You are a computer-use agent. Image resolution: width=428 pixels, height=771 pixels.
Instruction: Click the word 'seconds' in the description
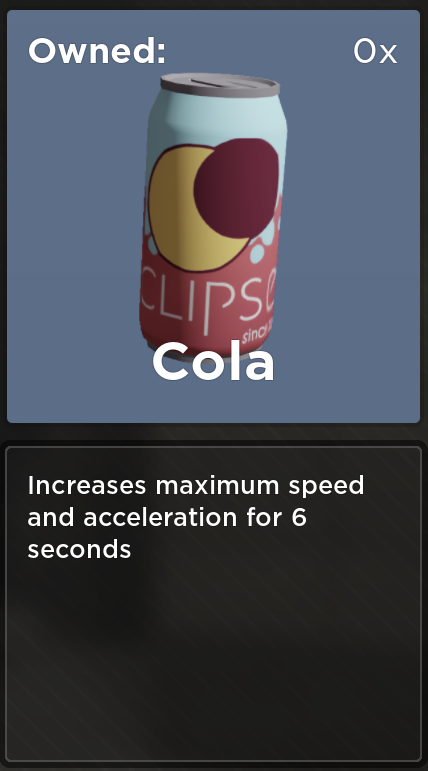pyautogui.click(x=79, y=549)
